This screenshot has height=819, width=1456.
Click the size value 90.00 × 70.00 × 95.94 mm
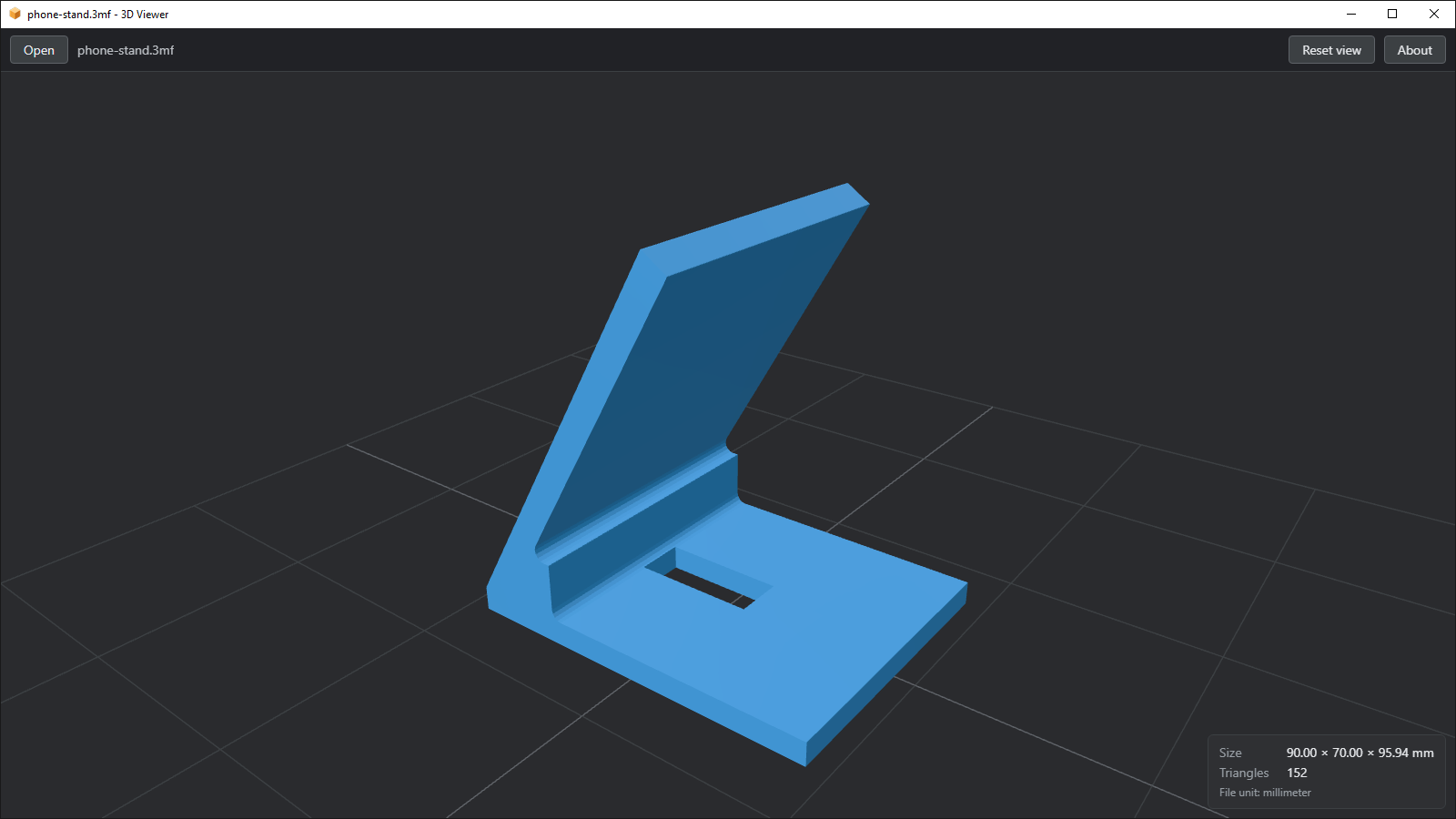pyautogui.click(x=1360, y=753)
